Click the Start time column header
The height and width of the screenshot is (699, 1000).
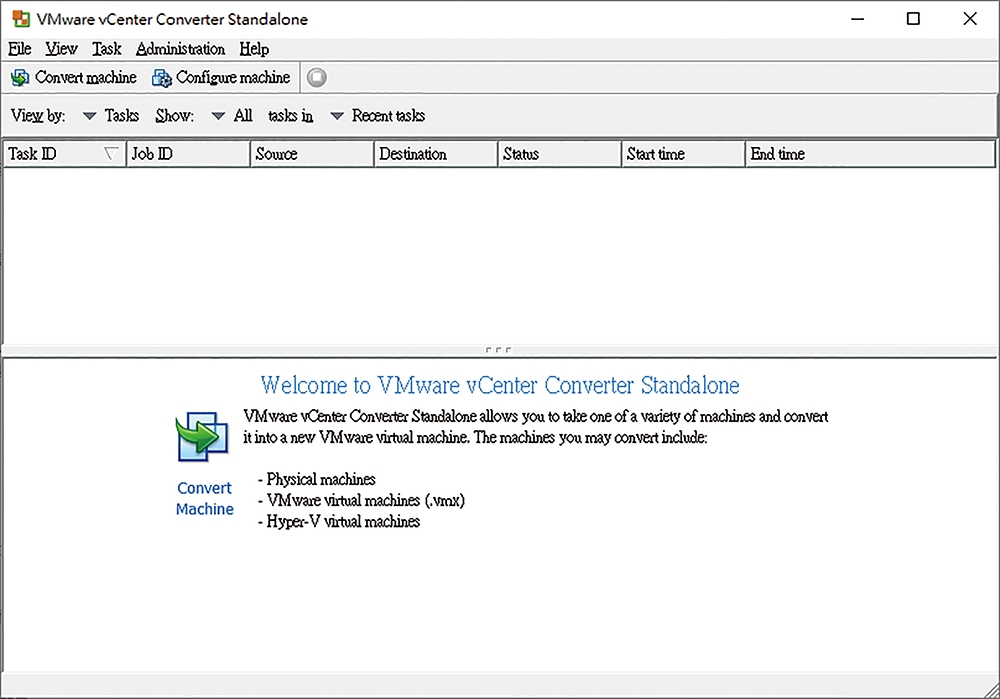682,154
